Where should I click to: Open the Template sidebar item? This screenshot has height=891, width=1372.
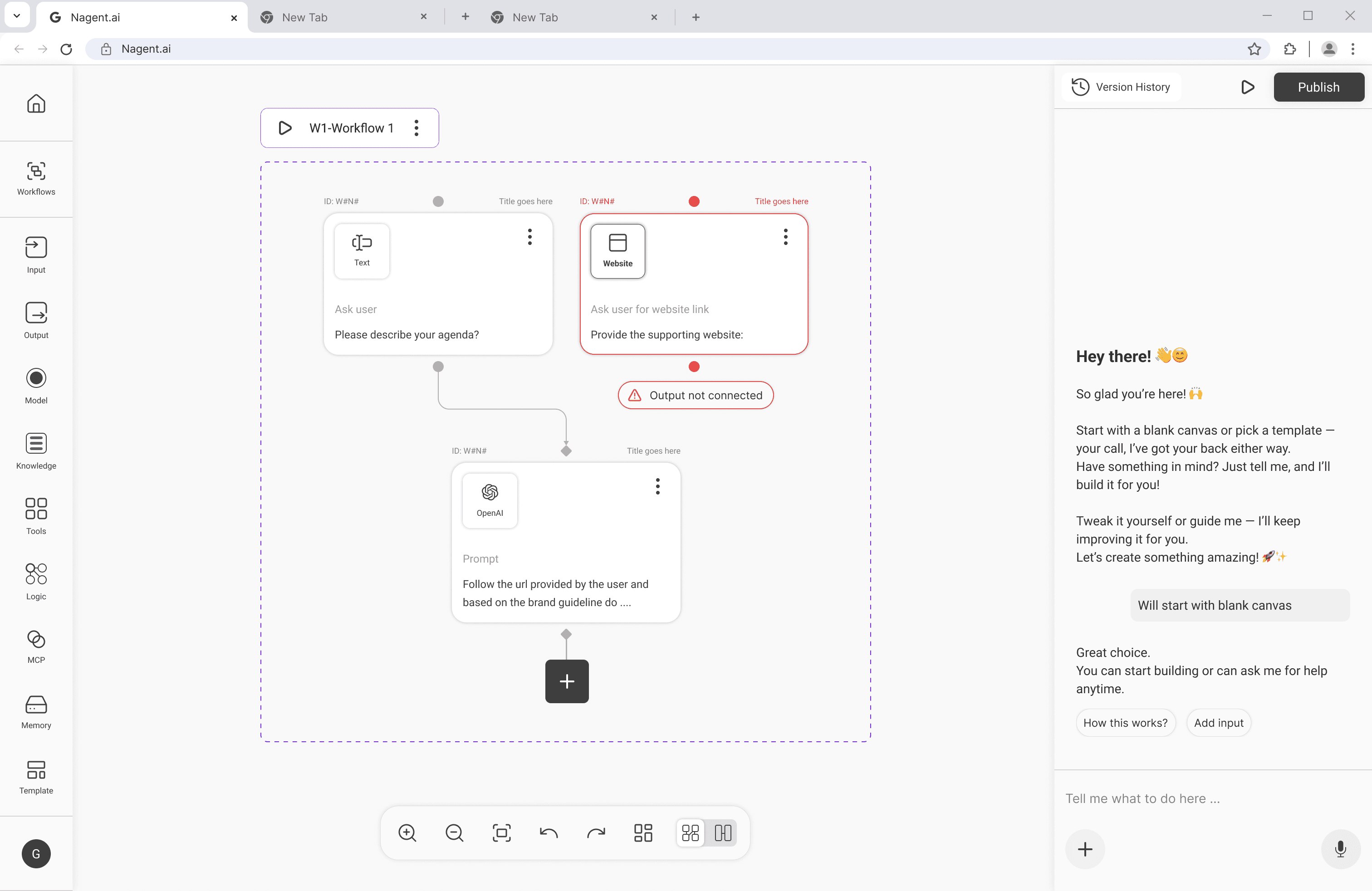36,776
